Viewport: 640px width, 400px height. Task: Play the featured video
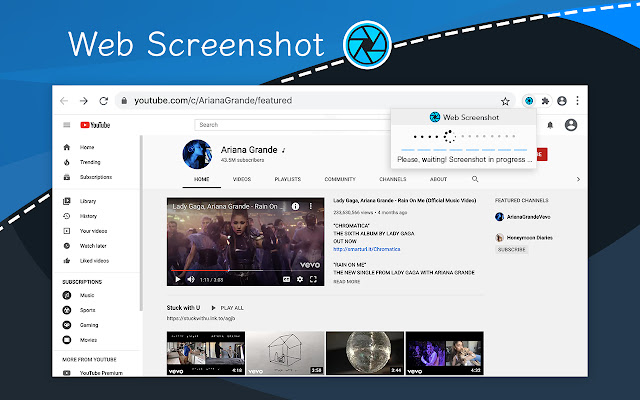point(178,279)
